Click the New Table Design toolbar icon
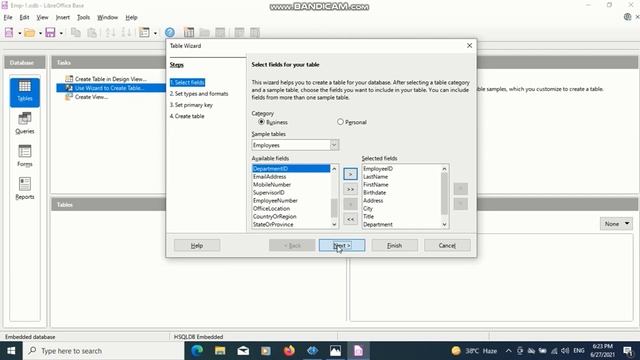Screen dimensions: 640x360 click(x=189, y=33)
